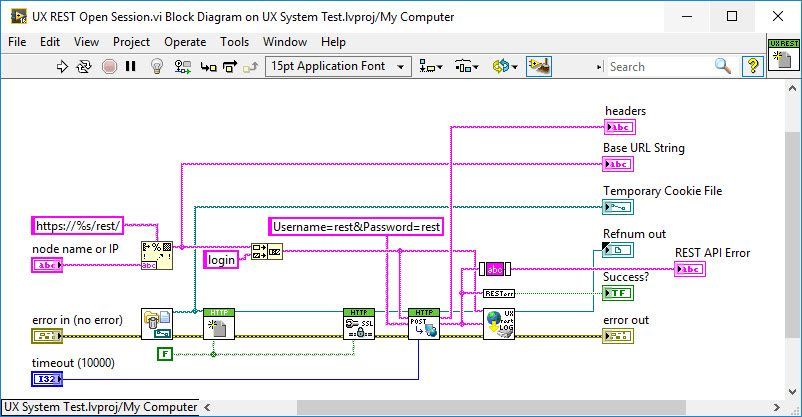
Task: Click the horizontal scrollbar thumb
Action: tap(491, 408)
